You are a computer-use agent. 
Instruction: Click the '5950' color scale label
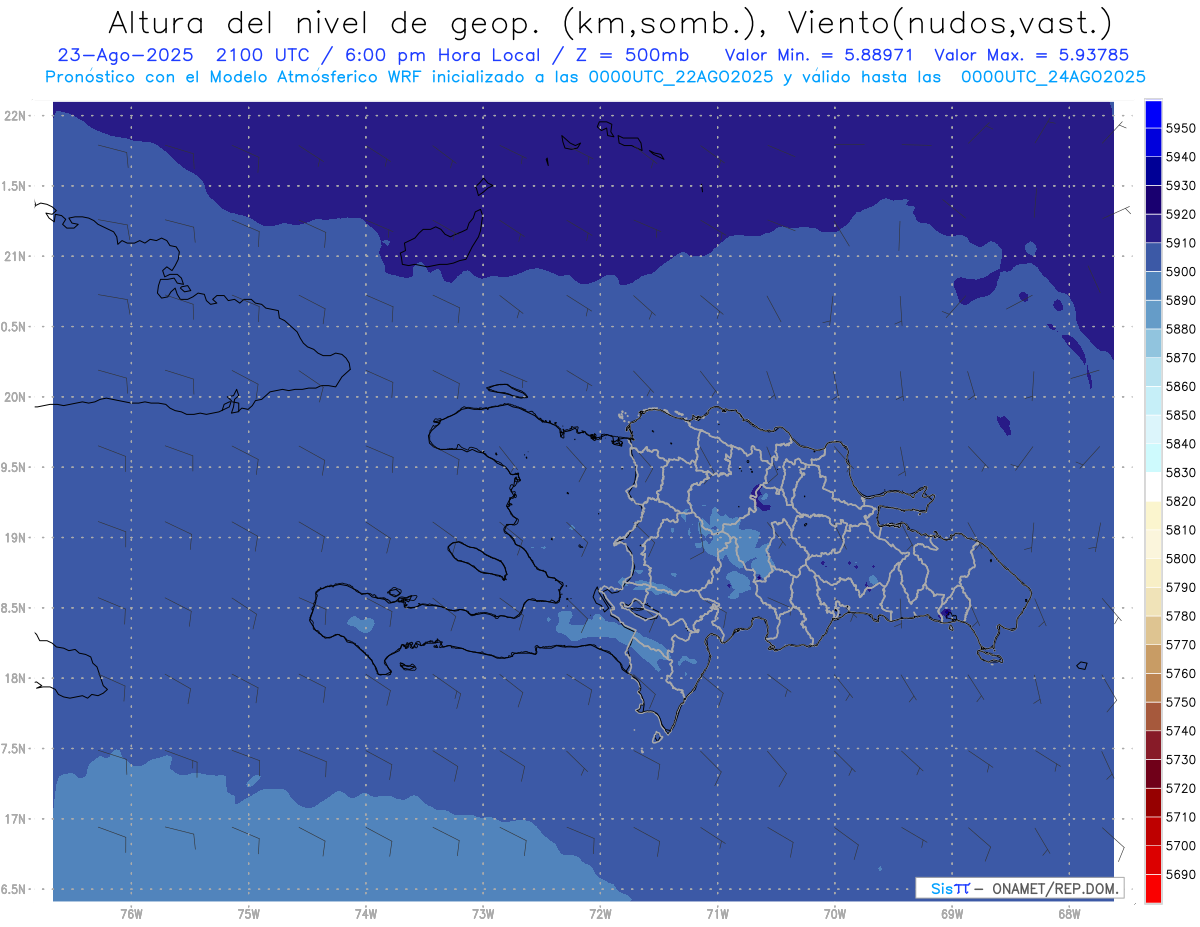tap(1180, 128)
